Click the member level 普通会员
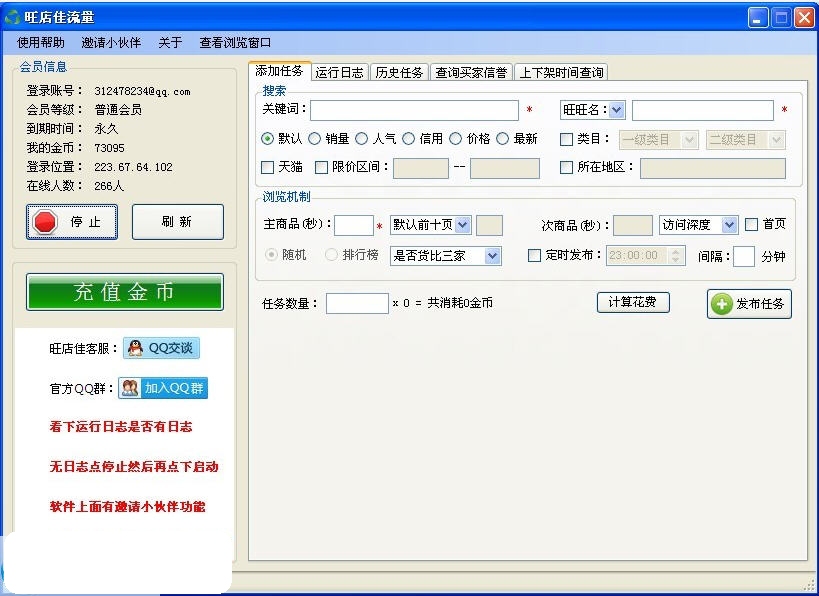The width and height of the screenshot is (819, 596). tap(118, 110)
